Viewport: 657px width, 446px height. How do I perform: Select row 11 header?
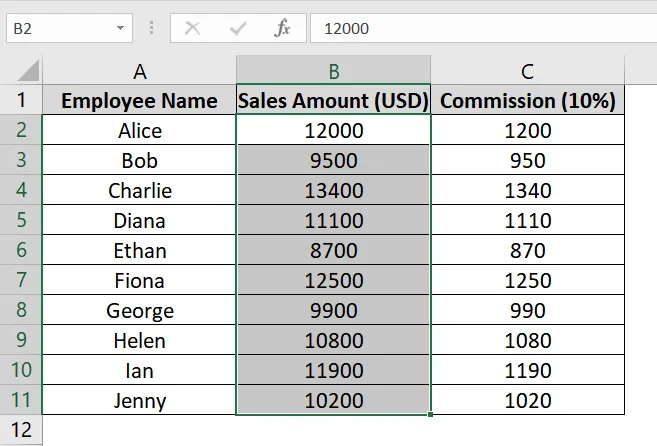[x=21, y=399]
